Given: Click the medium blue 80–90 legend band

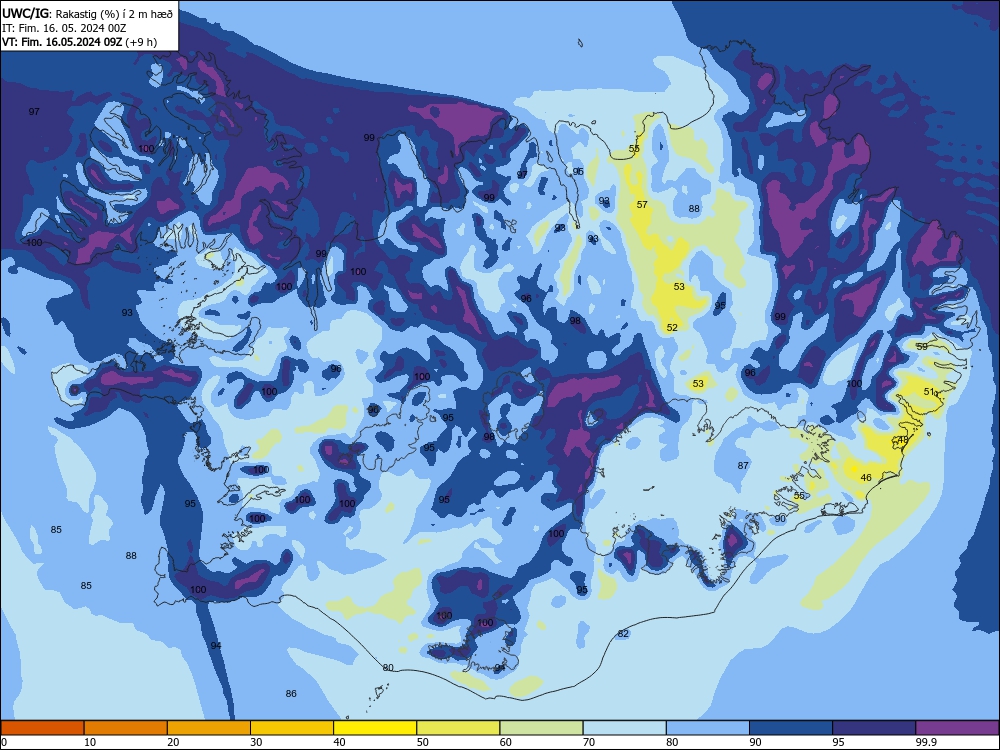Looking at the screenshot, I should click(x=708, y=728).
